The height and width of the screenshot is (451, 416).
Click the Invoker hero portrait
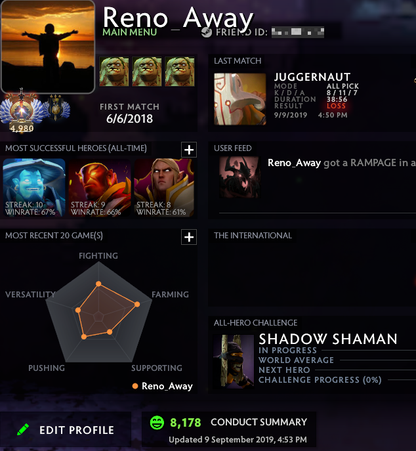click(164, 188)
